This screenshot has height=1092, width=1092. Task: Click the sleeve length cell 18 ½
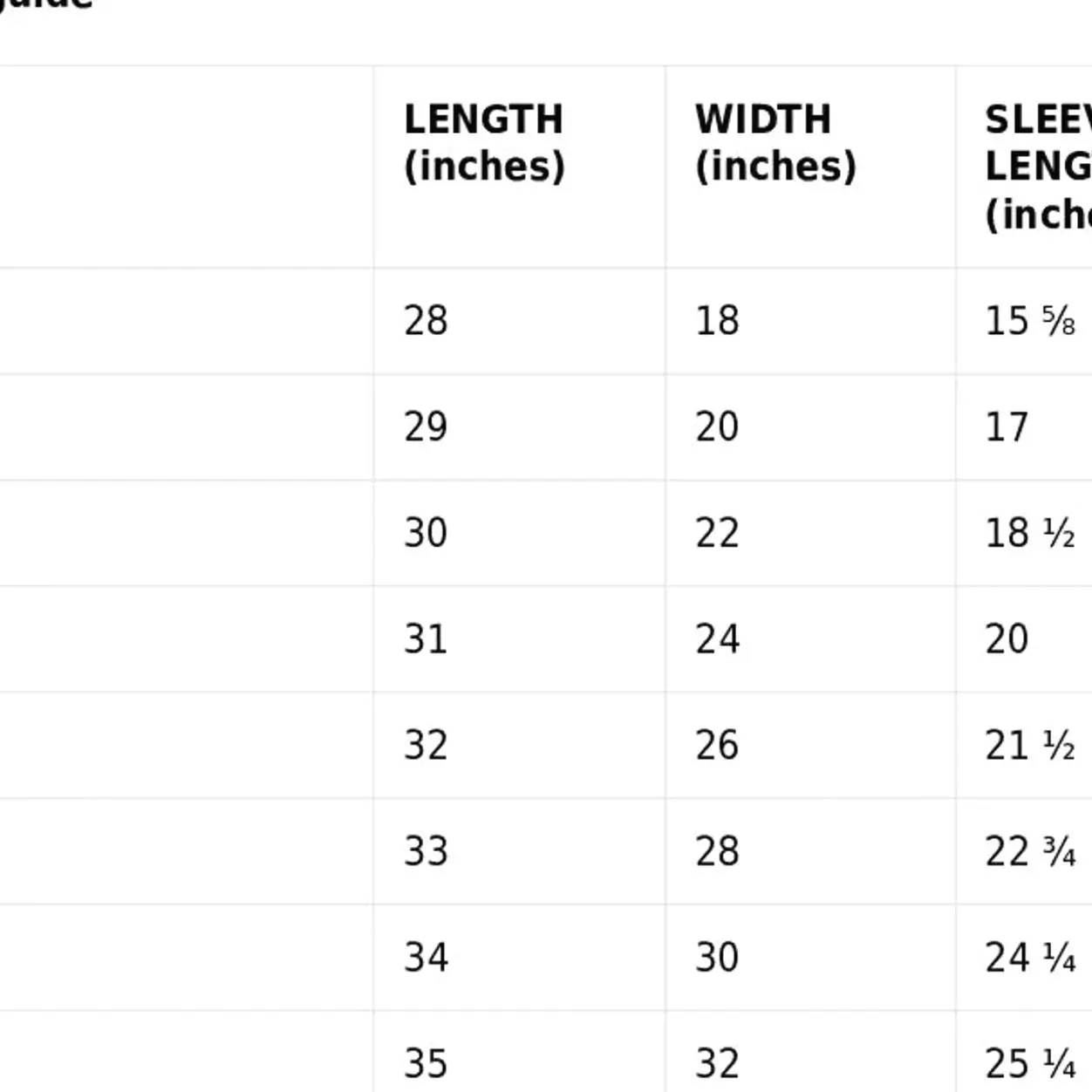1030,533
